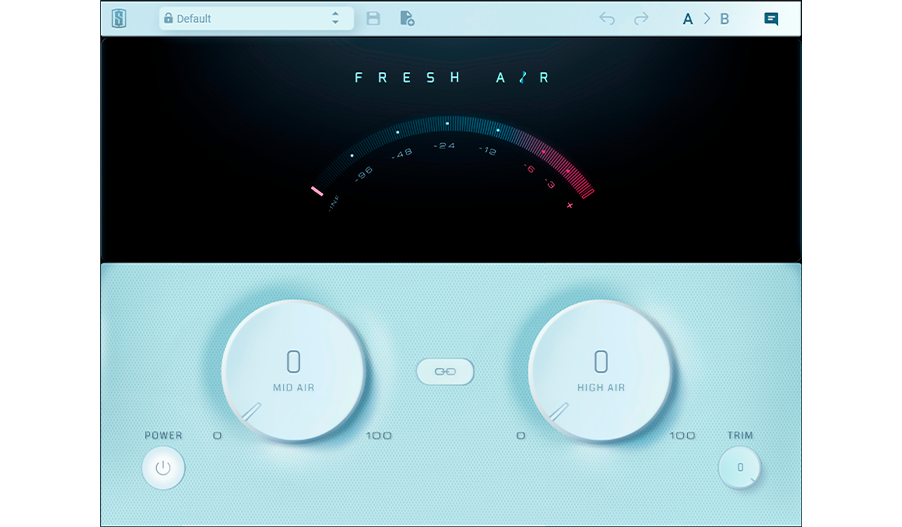902x527 pixels.
Task: Switch to the A comparison state
Action: tap(687, 19)
